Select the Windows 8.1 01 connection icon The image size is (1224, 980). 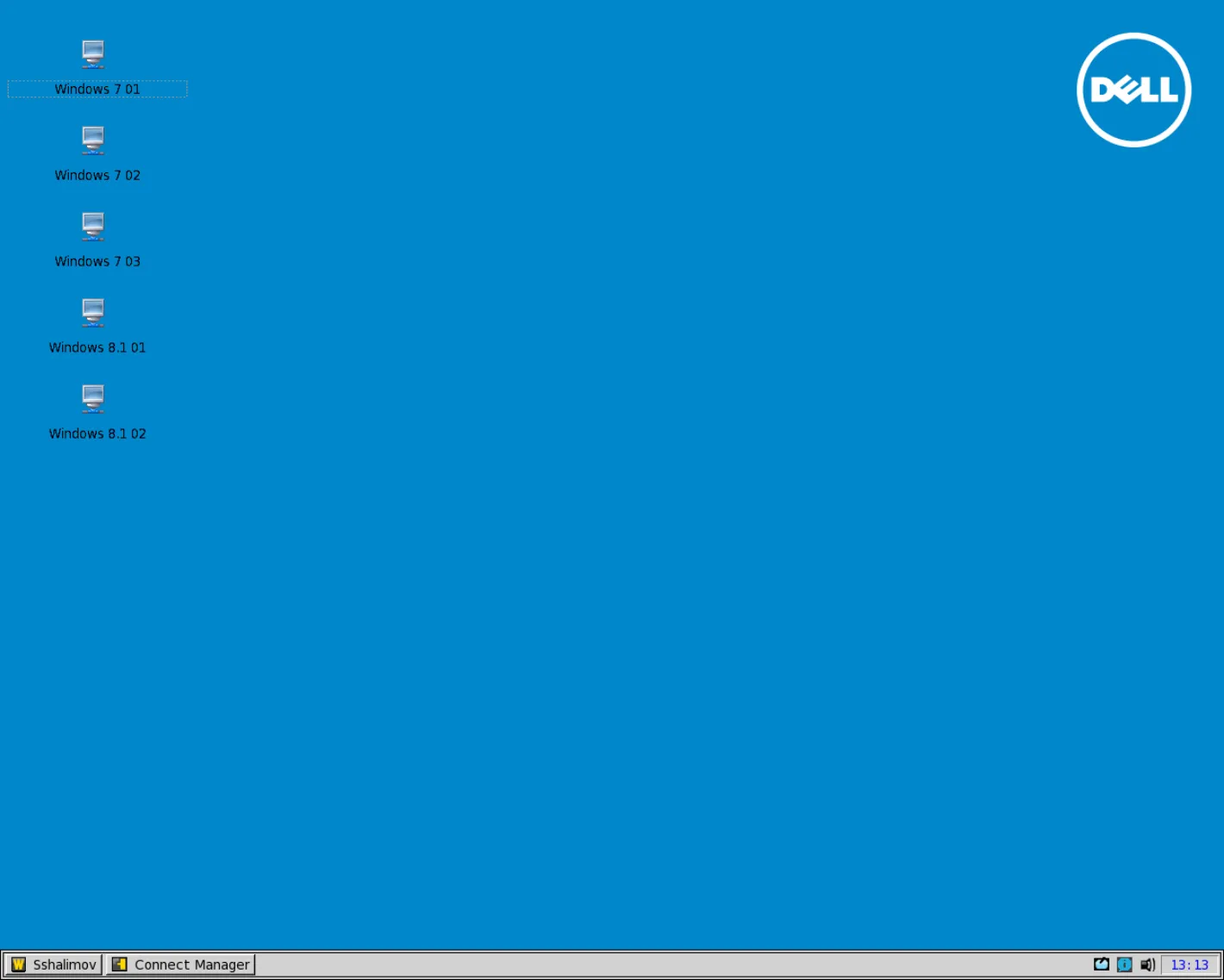93,313
